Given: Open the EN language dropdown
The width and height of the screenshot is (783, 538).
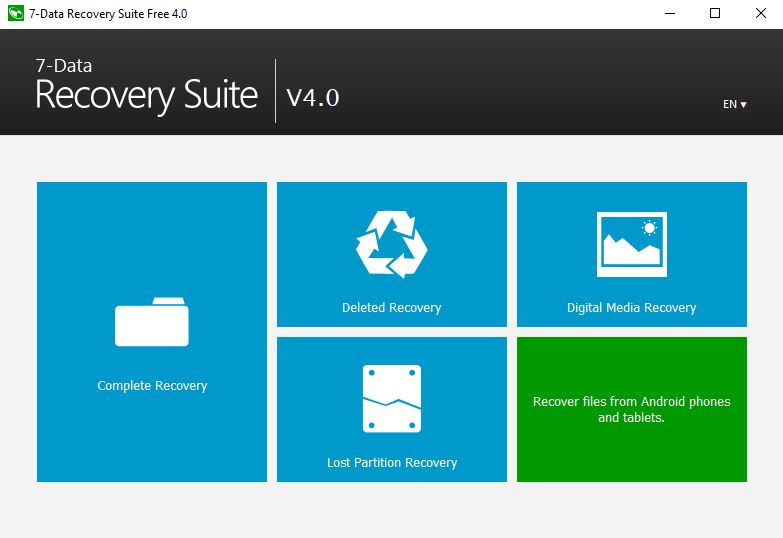Looking at the screenshot, I should 735,104.
